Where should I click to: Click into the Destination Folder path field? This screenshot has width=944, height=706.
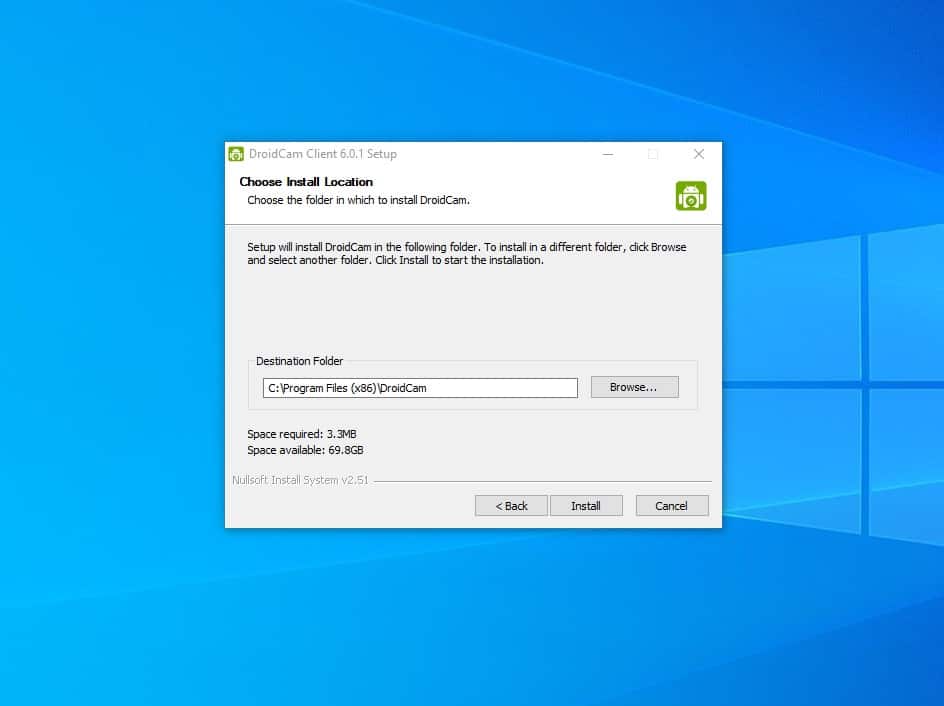pyautogui.click(x=420, y=388)
